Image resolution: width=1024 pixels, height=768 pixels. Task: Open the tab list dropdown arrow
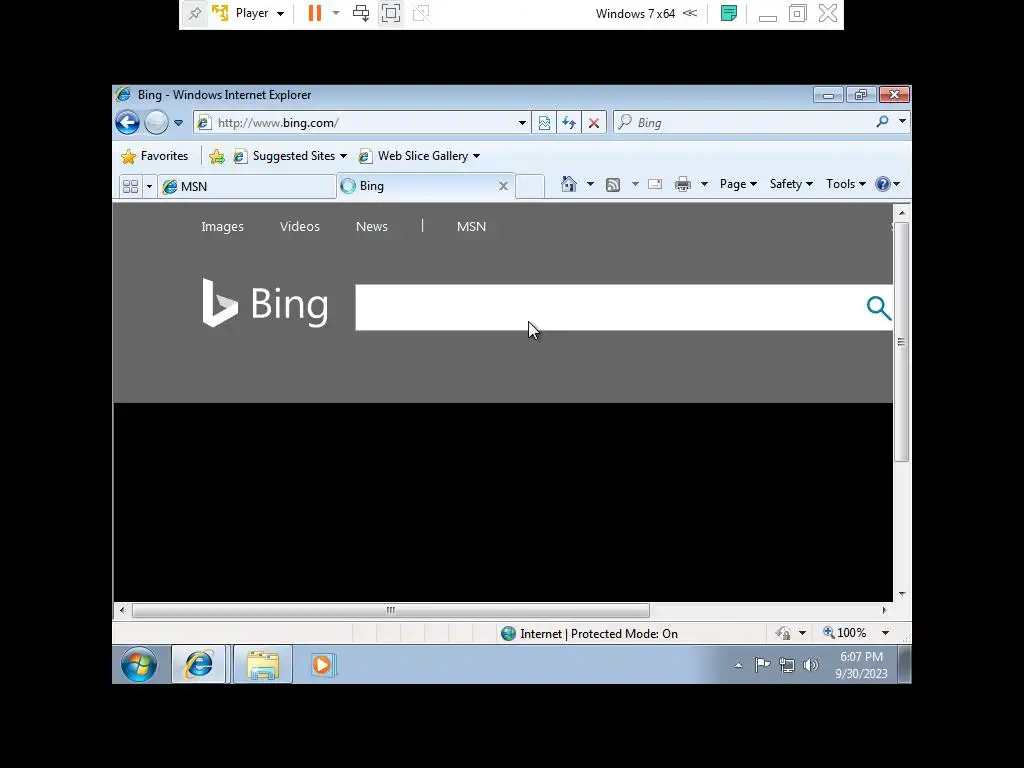(149, 187)
